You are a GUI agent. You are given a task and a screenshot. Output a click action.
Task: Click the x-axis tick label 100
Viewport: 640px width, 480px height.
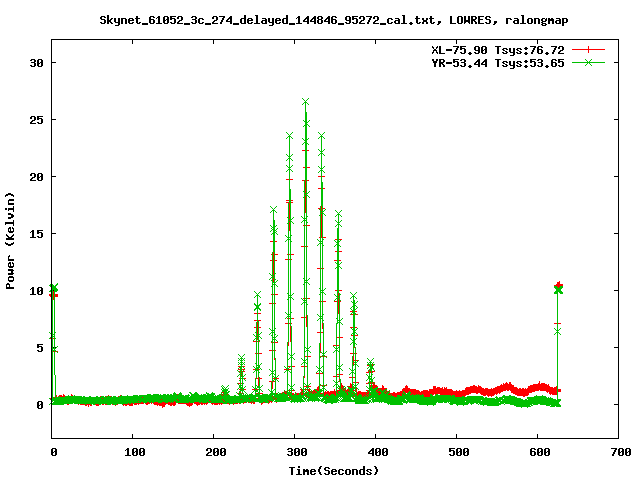click(x=135, y=452)
